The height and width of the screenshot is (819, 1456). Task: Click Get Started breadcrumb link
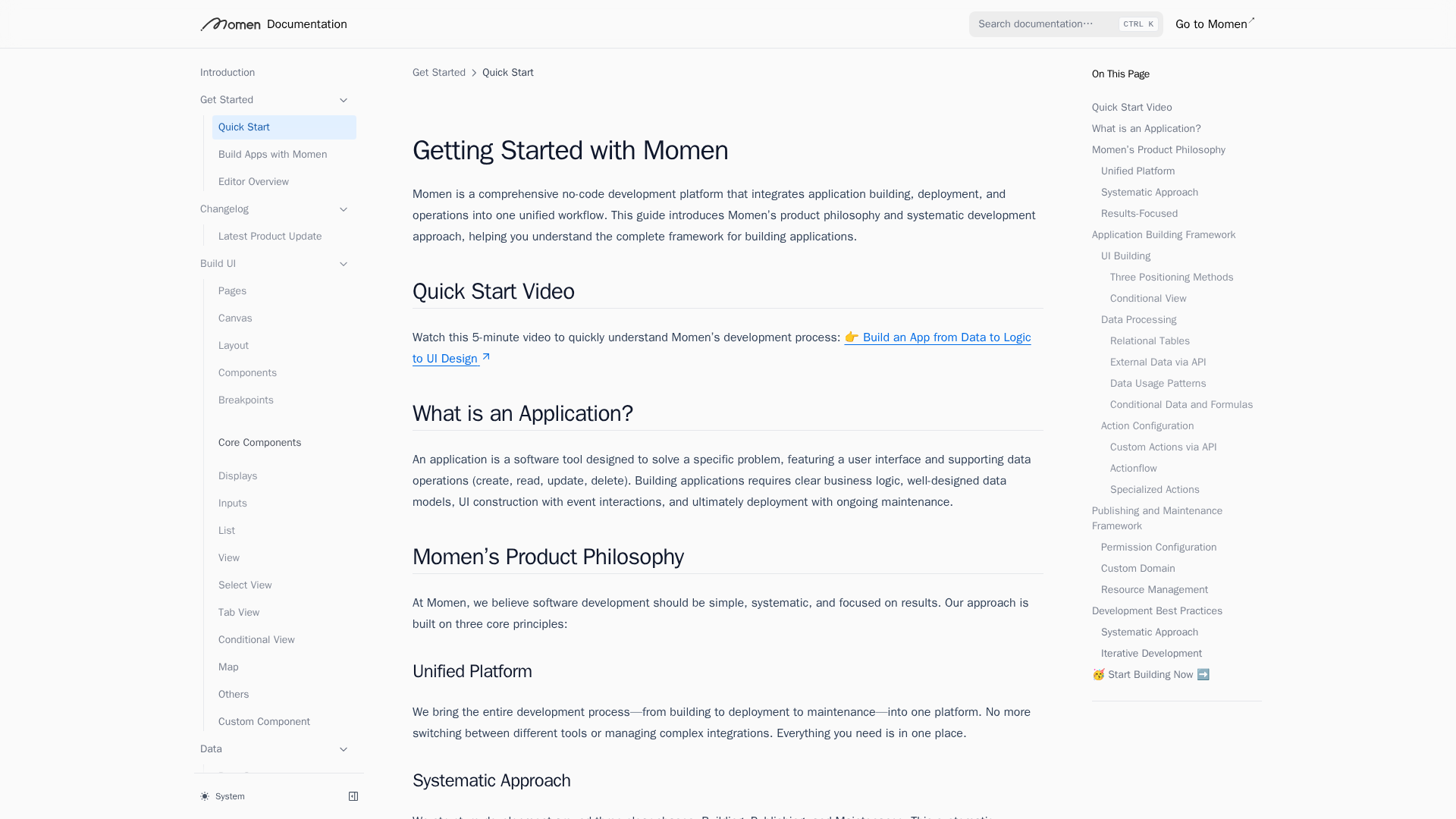click(x=439, y=73)
